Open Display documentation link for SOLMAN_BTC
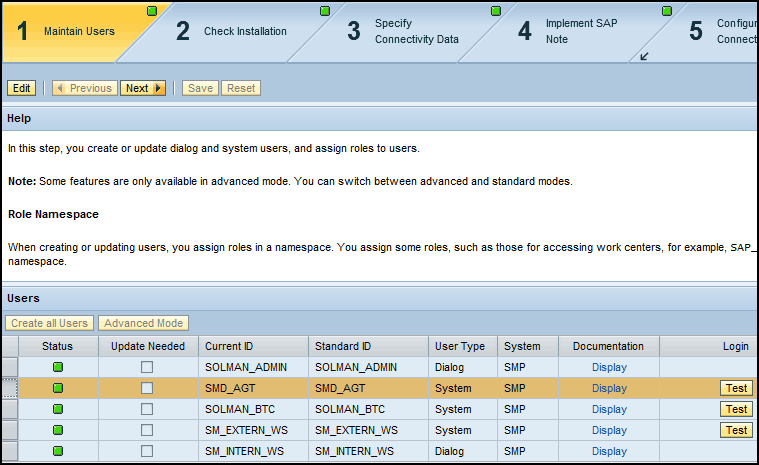Image resolution: width=759 pixels, height=465 pixels. [x=609, y=409]
